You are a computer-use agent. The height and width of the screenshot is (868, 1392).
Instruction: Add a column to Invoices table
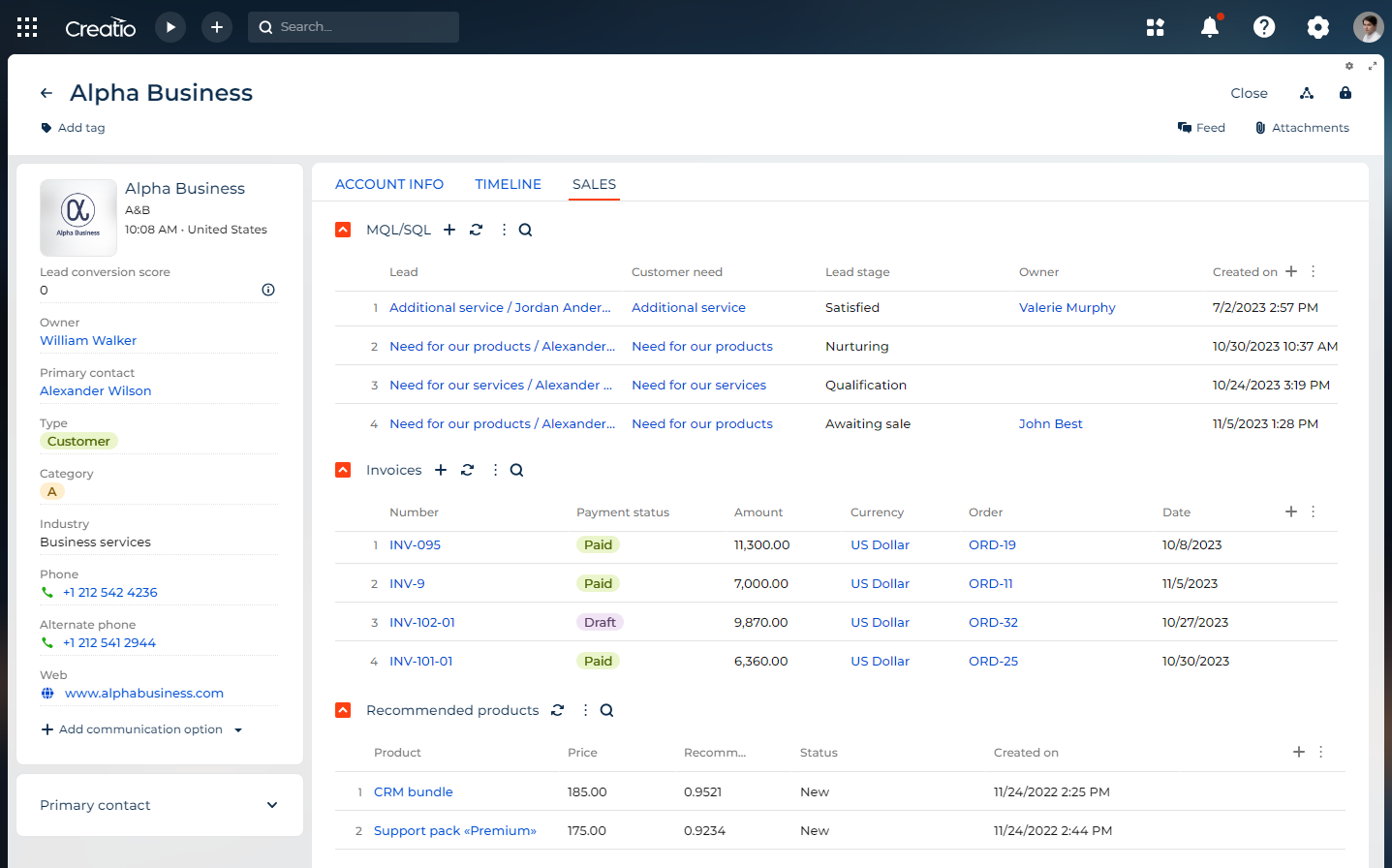(x=1291, y=511)
